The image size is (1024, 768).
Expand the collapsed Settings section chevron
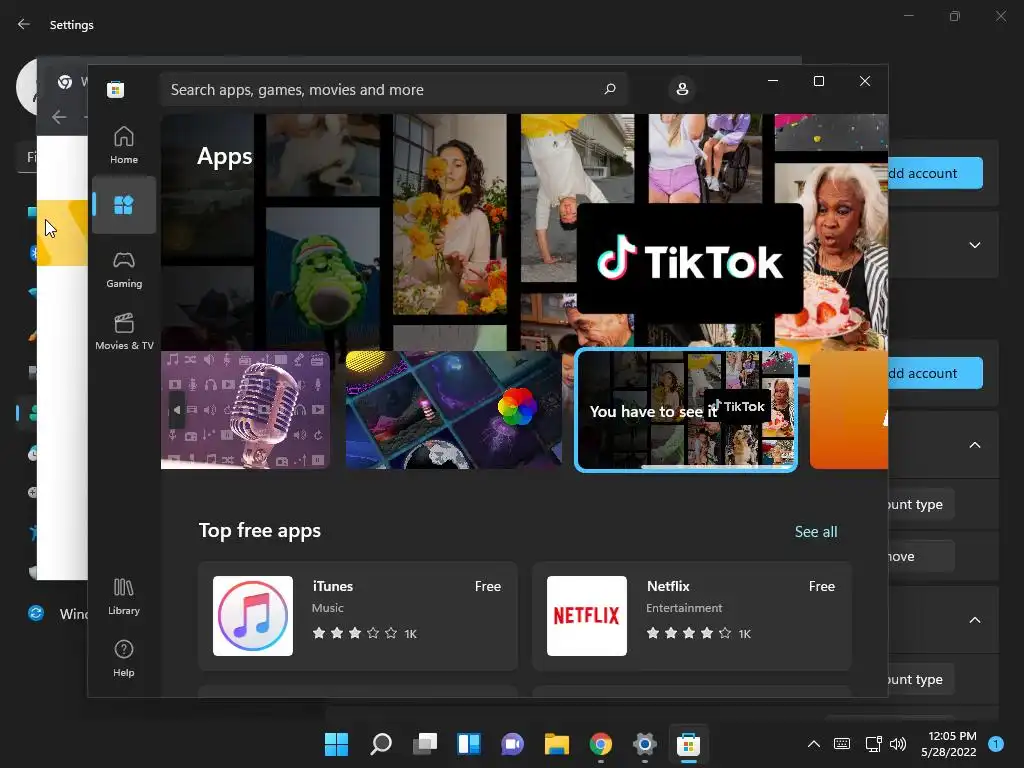click(974, 245)
